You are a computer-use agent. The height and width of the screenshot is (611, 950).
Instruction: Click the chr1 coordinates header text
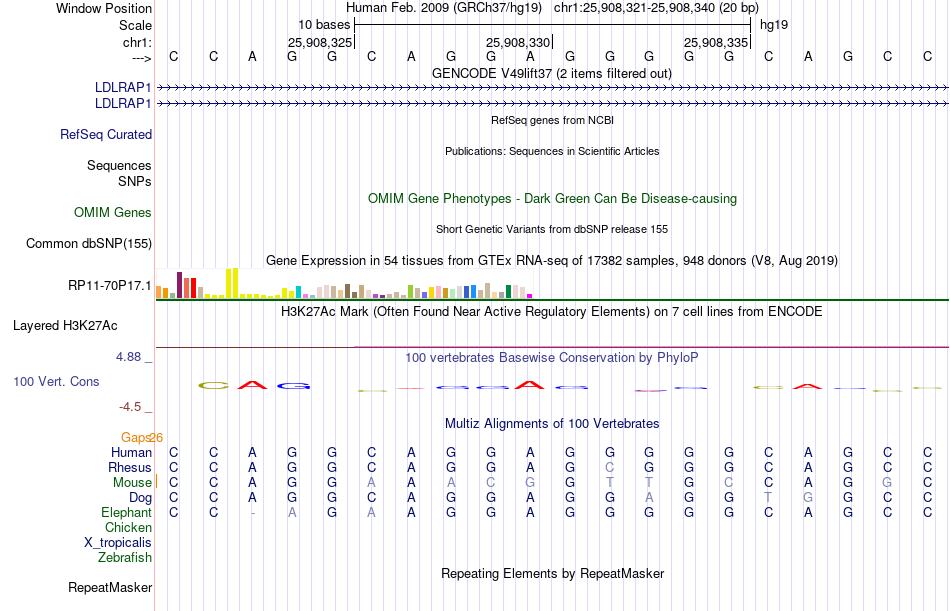point(656,8)
